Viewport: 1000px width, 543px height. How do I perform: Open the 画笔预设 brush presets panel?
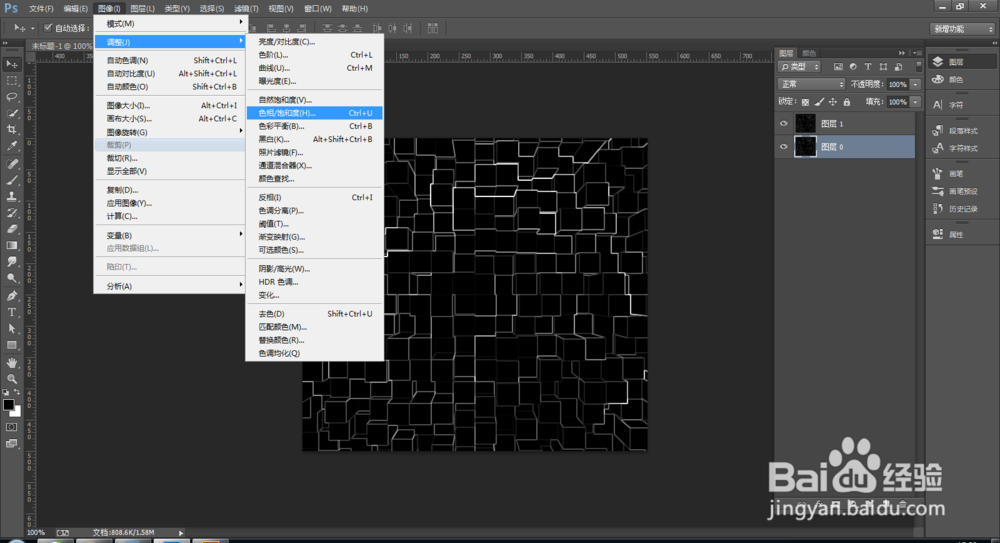pos(955,191)
